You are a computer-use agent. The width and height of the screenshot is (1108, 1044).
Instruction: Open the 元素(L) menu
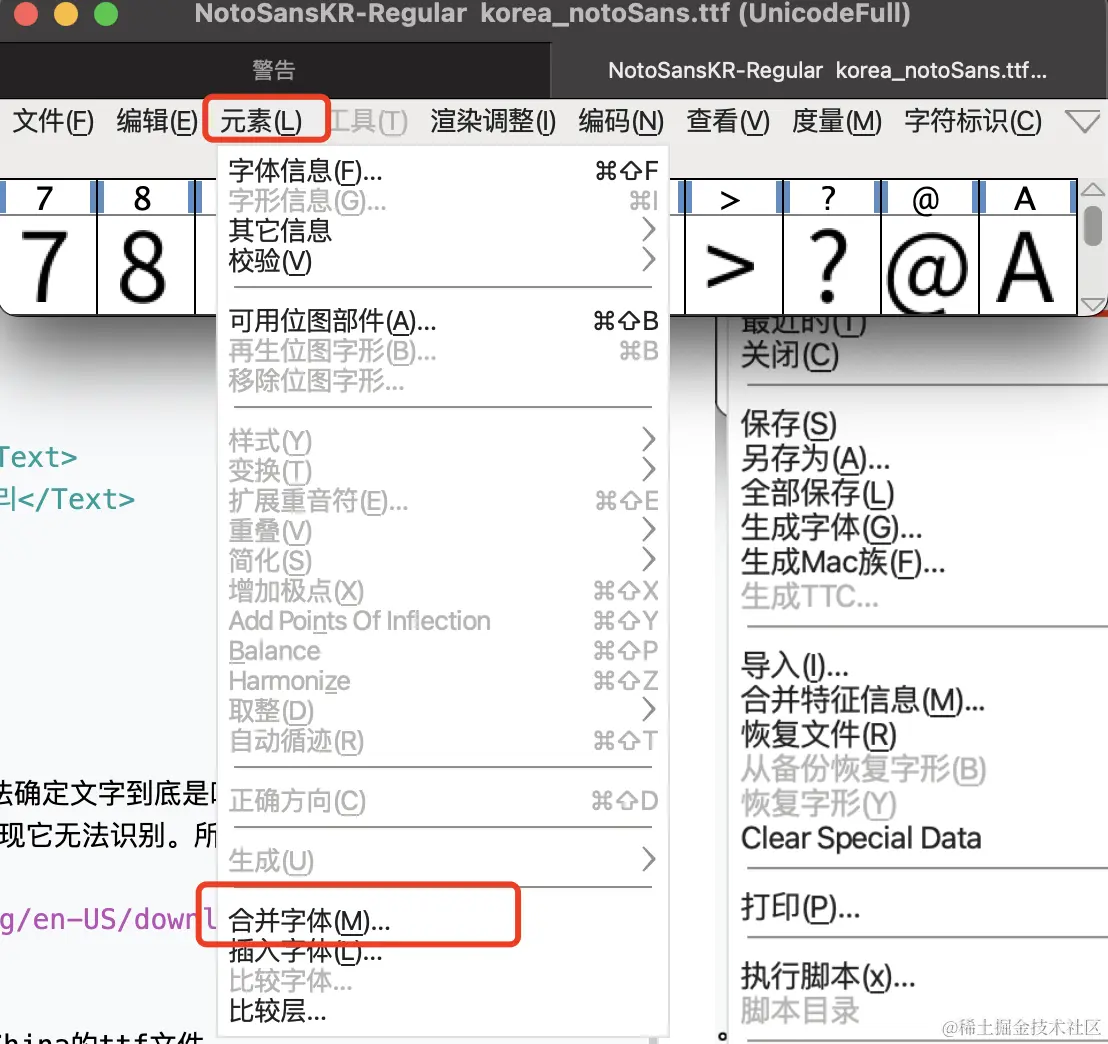(x=261, y=122)
